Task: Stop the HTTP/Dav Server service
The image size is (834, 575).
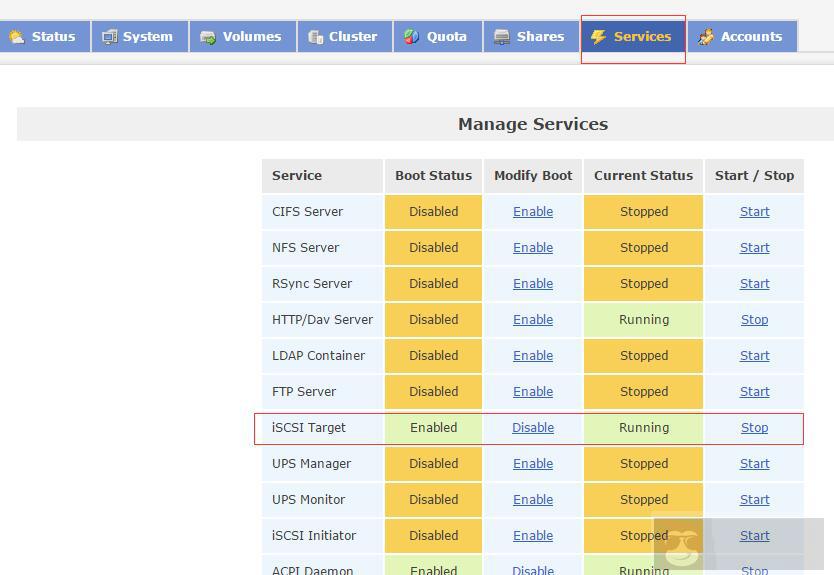Action: [x=754, y=320]
